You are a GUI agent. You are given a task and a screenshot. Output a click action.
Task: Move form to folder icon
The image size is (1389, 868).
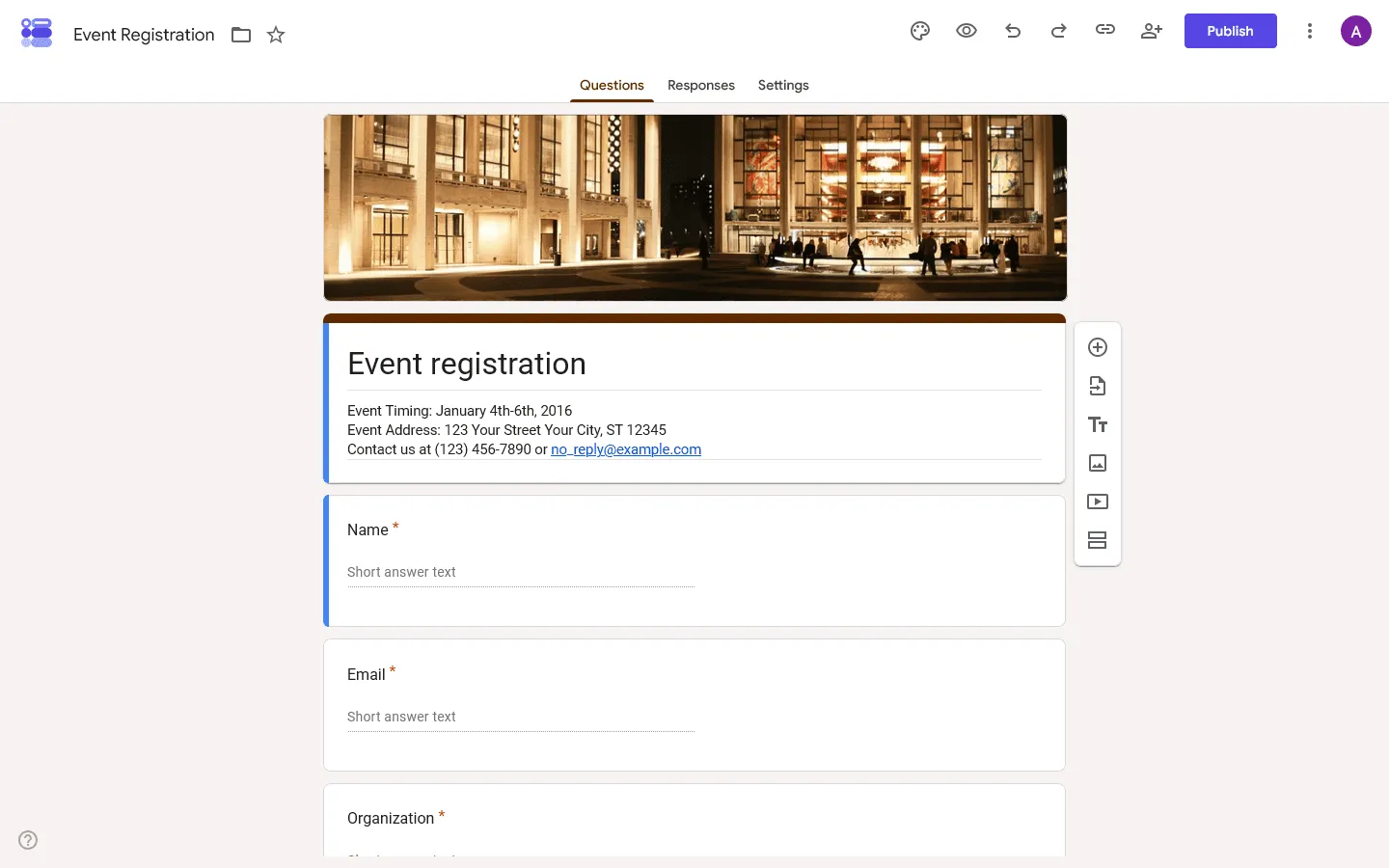[241, 35]
